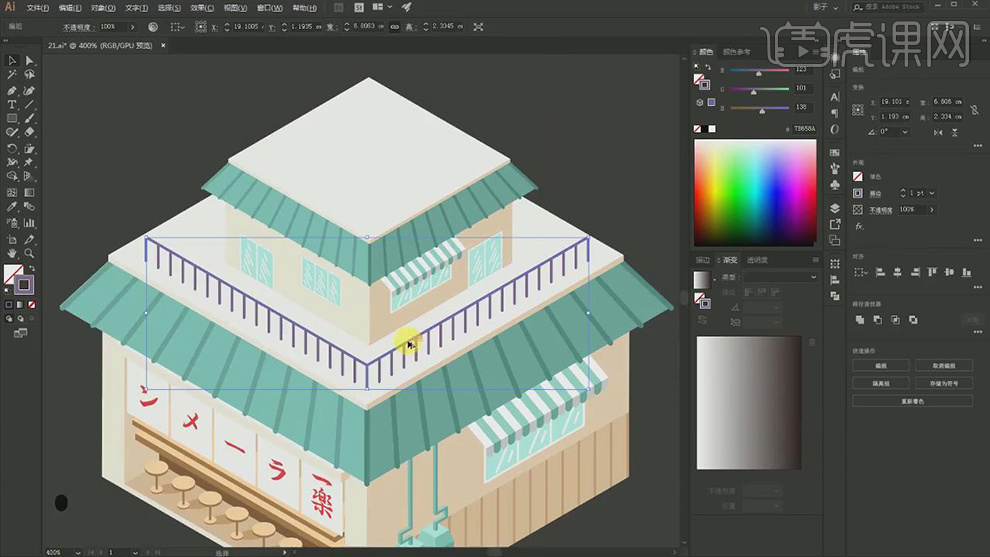Toggle constrain width and height proportions link
Screen dimensions: 990x557
pyautogui.click(x=394, y=26)
